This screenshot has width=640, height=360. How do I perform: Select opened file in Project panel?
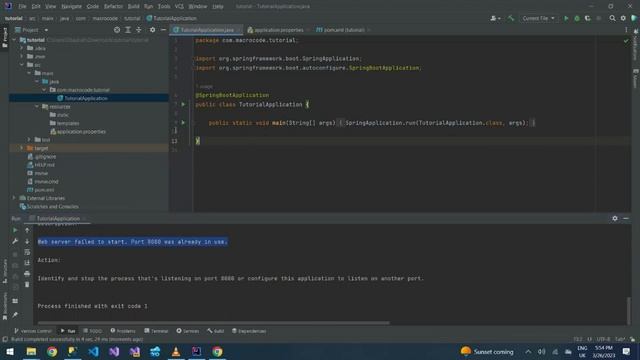click(x=117, y=30)
